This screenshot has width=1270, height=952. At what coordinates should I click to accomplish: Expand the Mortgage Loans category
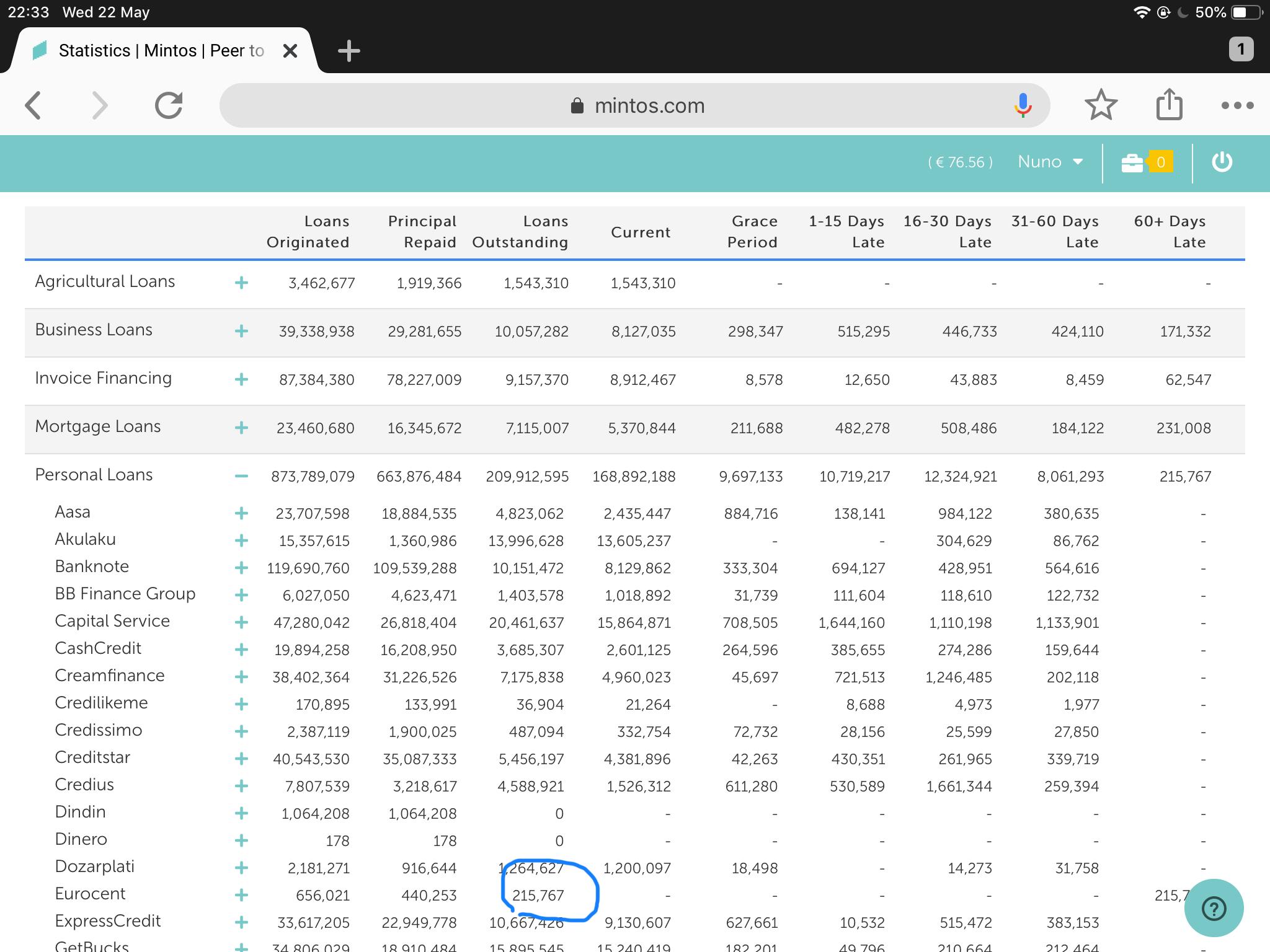point(241,428)
